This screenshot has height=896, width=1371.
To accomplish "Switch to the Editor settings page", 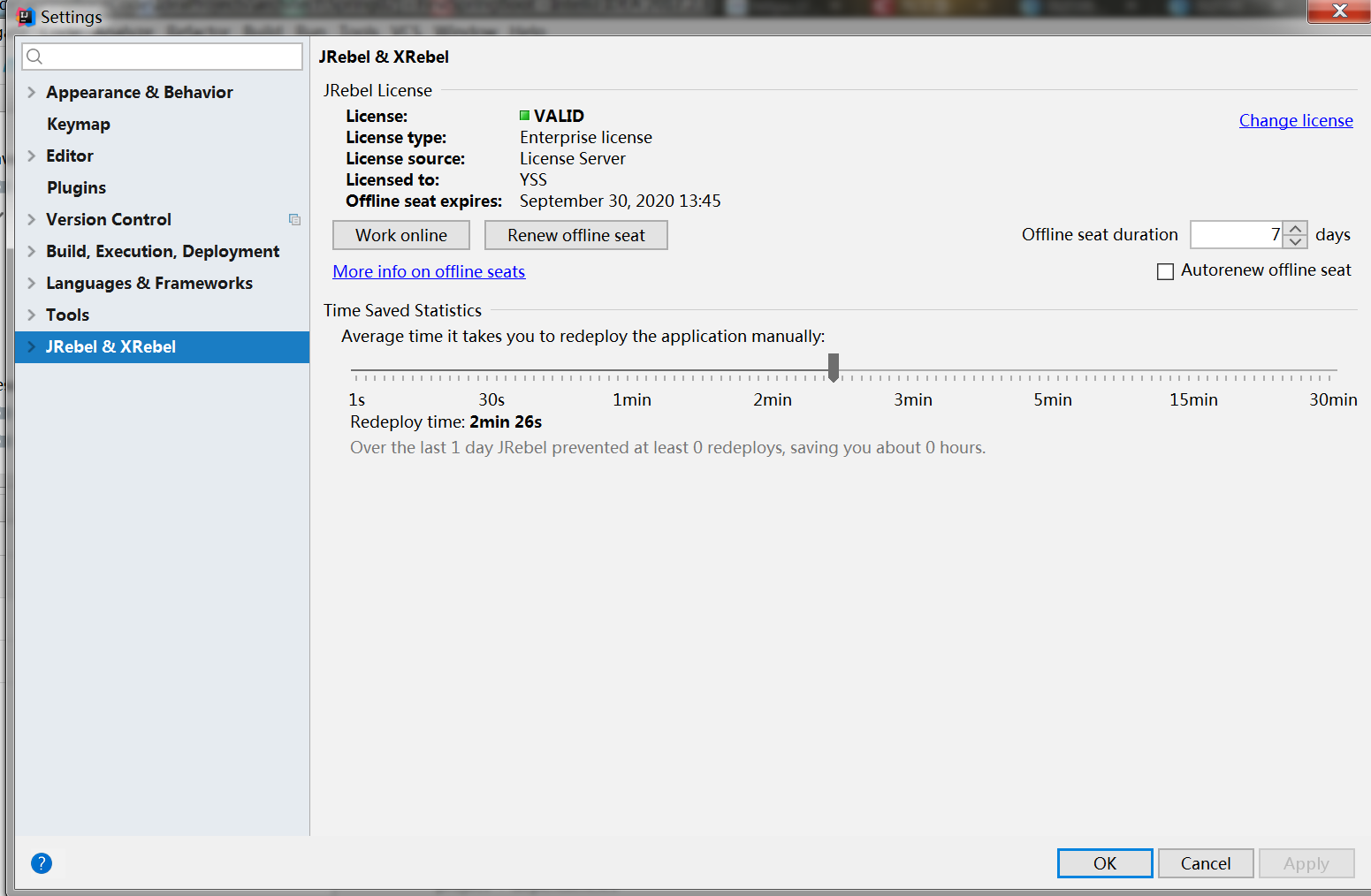I will click(x=69, y=156).
